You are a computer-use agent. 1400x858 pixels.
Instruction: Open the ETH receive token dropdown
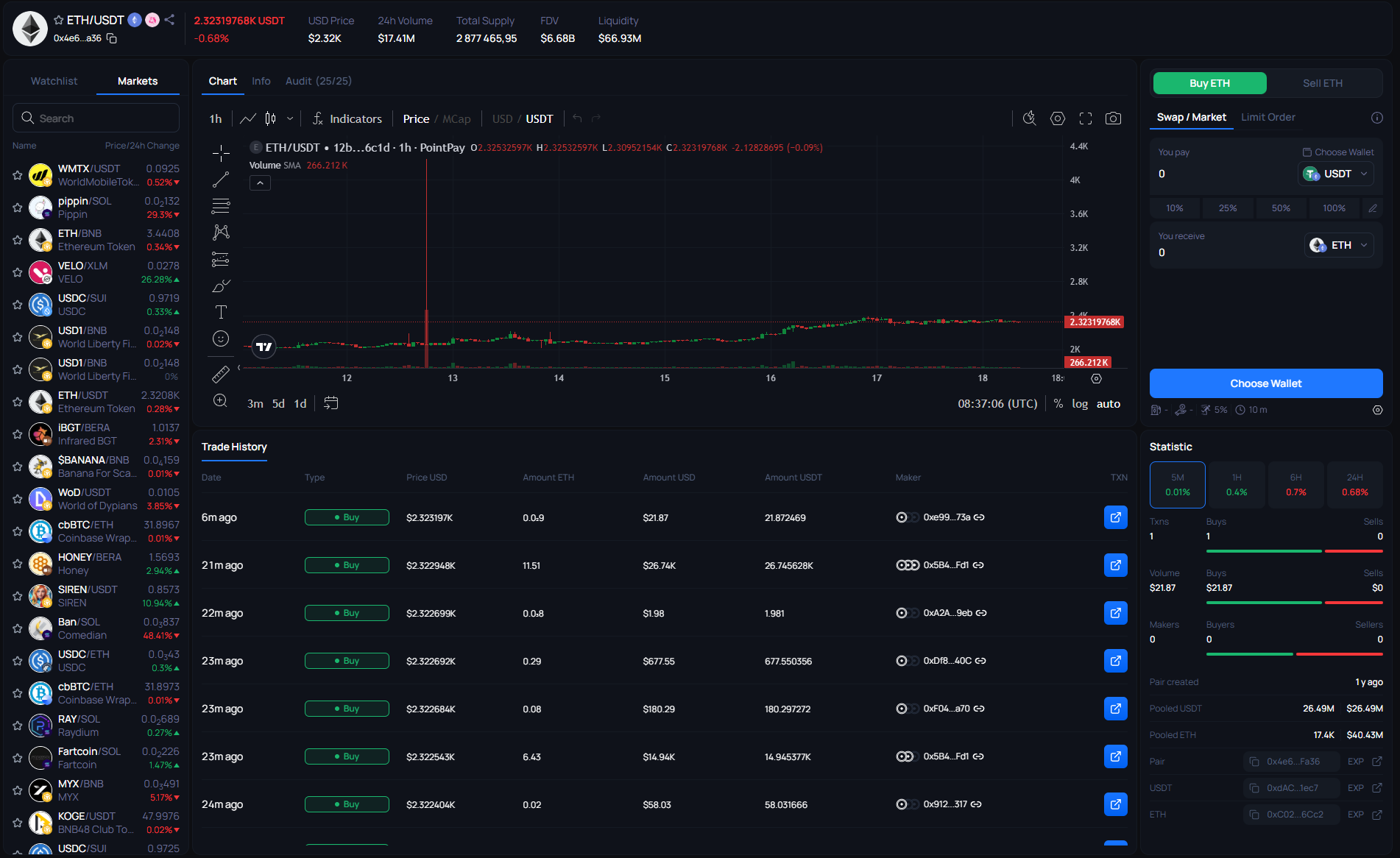pos(1340,245)
